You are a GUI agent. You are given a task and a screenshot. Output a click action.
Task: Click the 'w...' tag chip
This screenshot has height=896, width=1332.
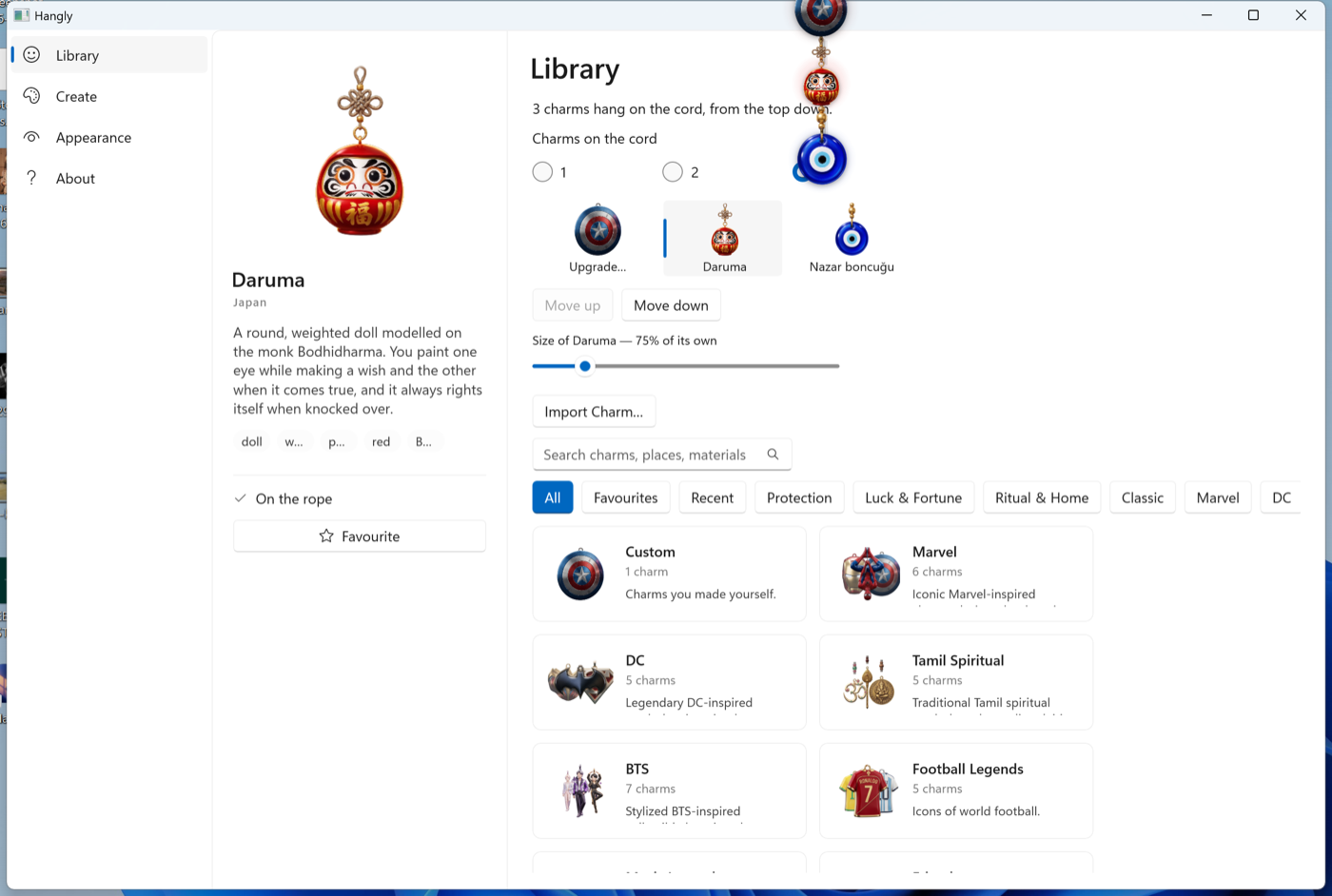294,441
